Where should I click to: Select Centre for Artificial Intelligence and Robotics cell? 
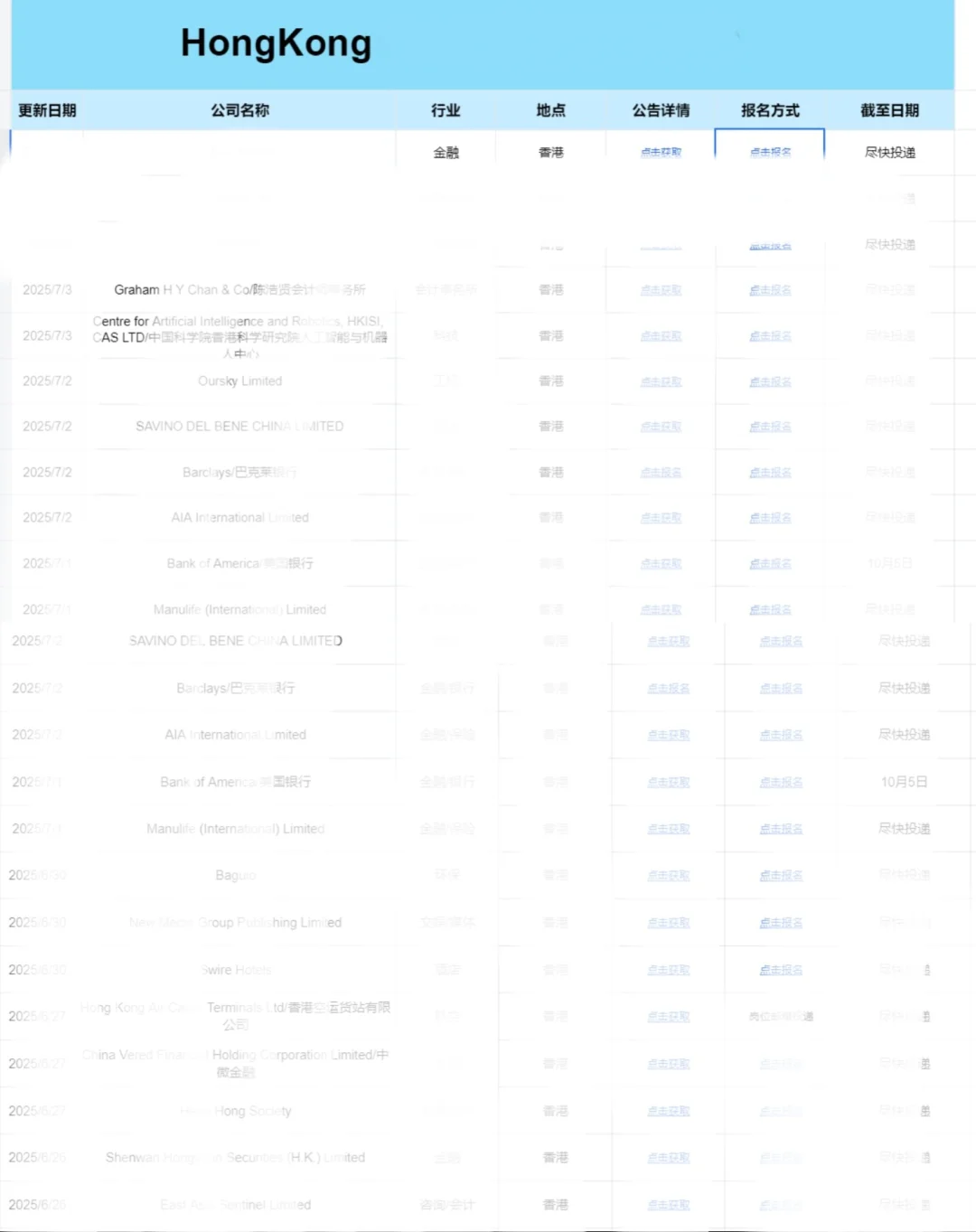(239, 336)
